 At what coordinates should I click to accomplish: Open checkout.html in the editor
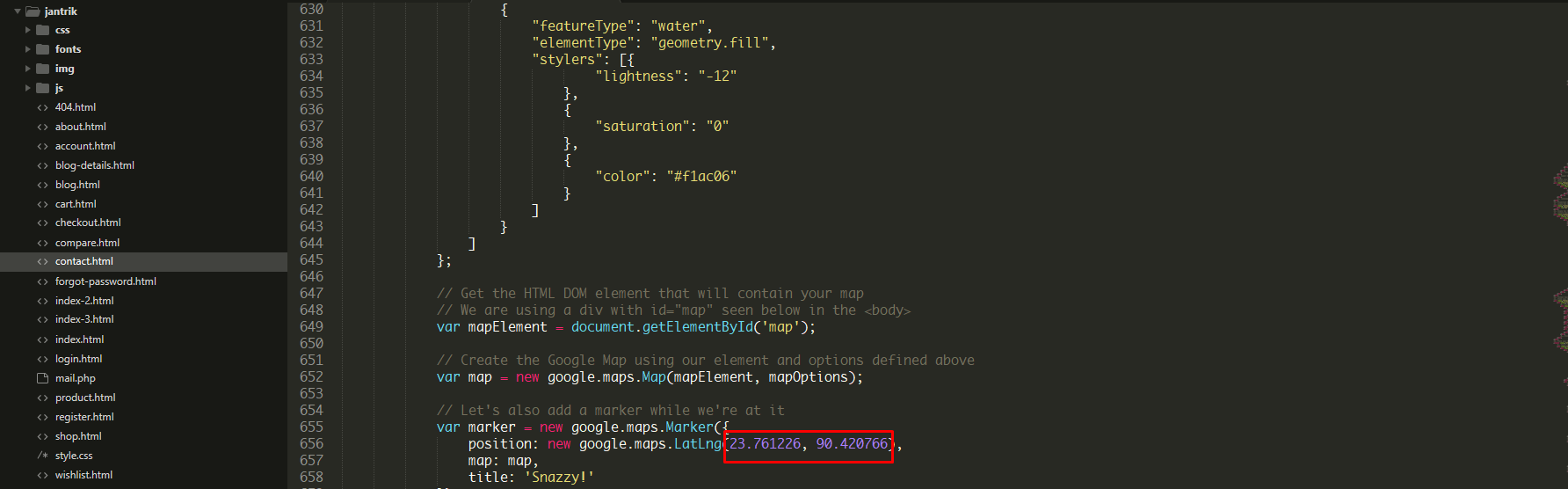88,223
